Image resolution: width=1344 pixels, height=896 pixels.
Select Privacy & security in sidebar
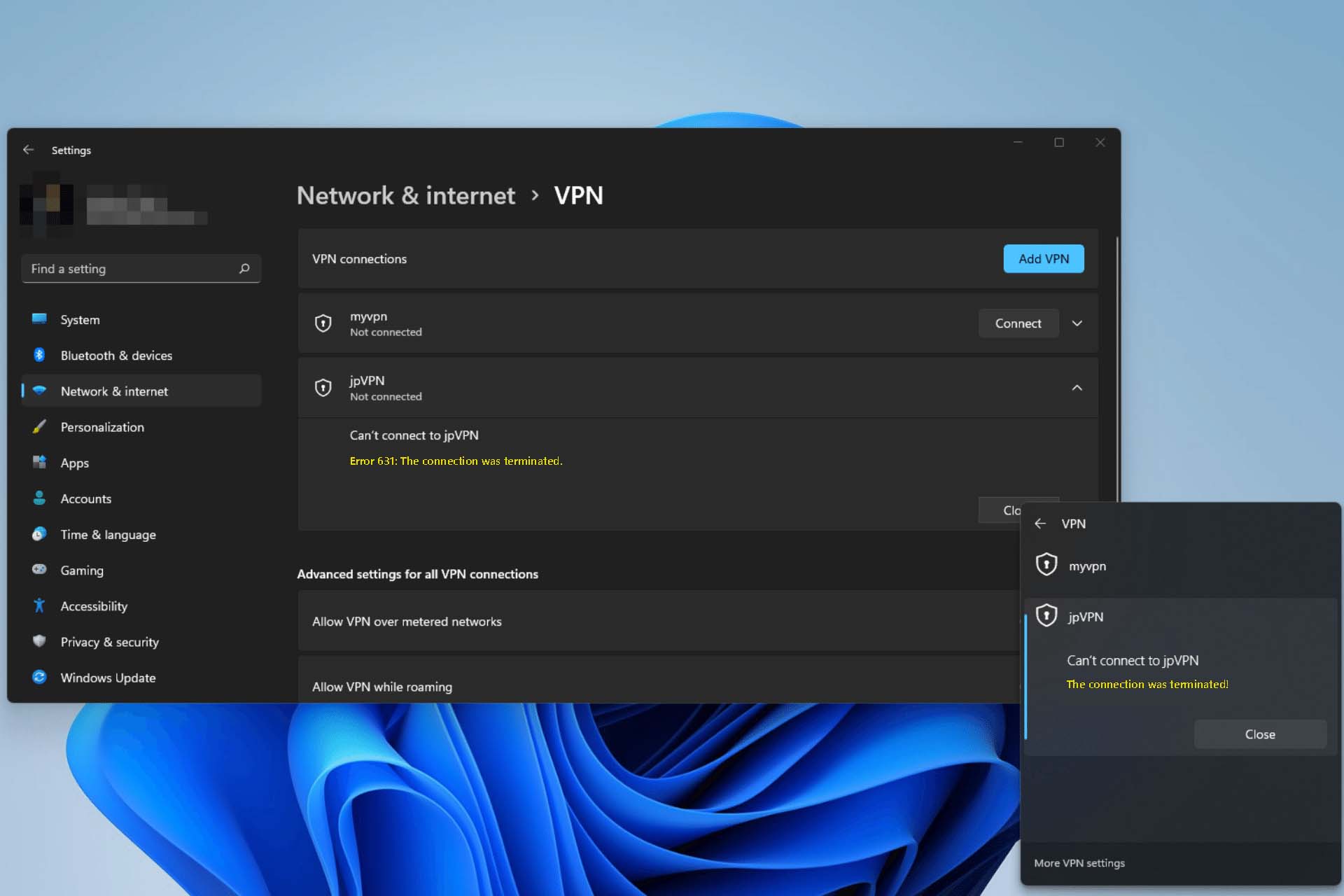(108, 641)
